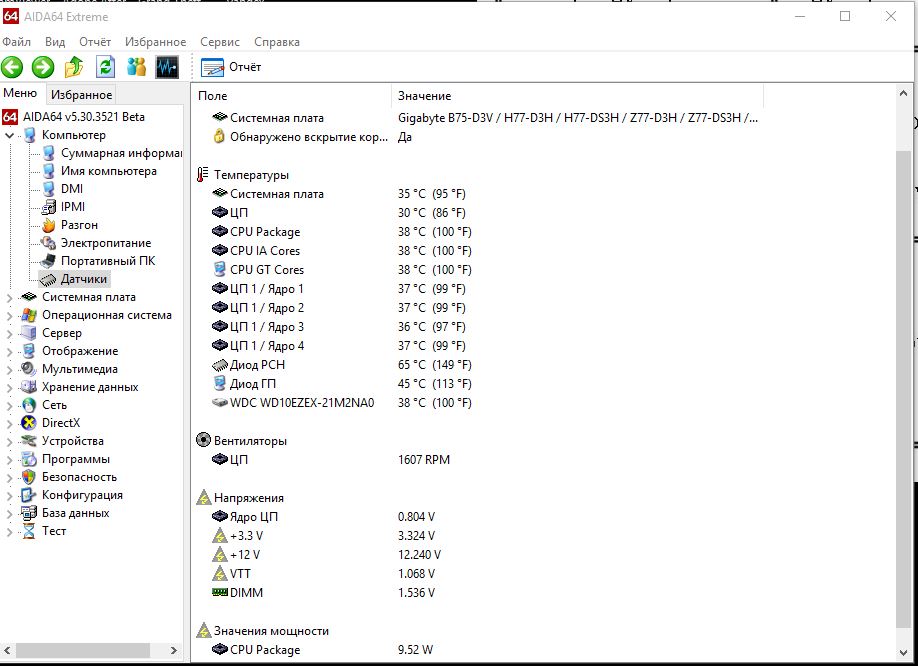Screen dimensions: 918x666
Task: Click the WDC WD10EZEX hard drive icon
Action: click(220, 403)
